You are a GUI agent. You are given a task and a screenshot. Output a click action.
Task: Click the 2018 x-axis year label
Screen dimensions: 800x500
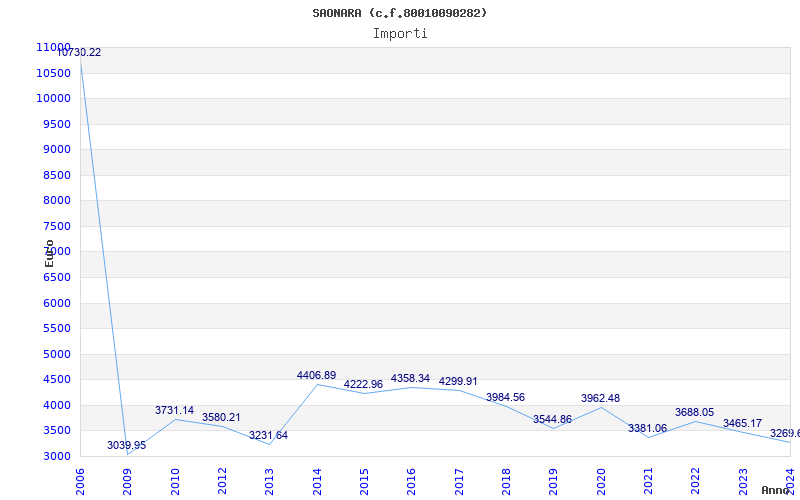506,482
